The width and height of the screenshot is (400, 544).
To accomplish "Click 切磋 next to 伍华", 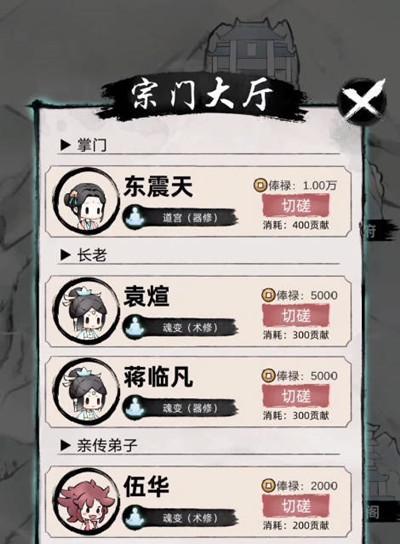I will (x=296, y=506).
